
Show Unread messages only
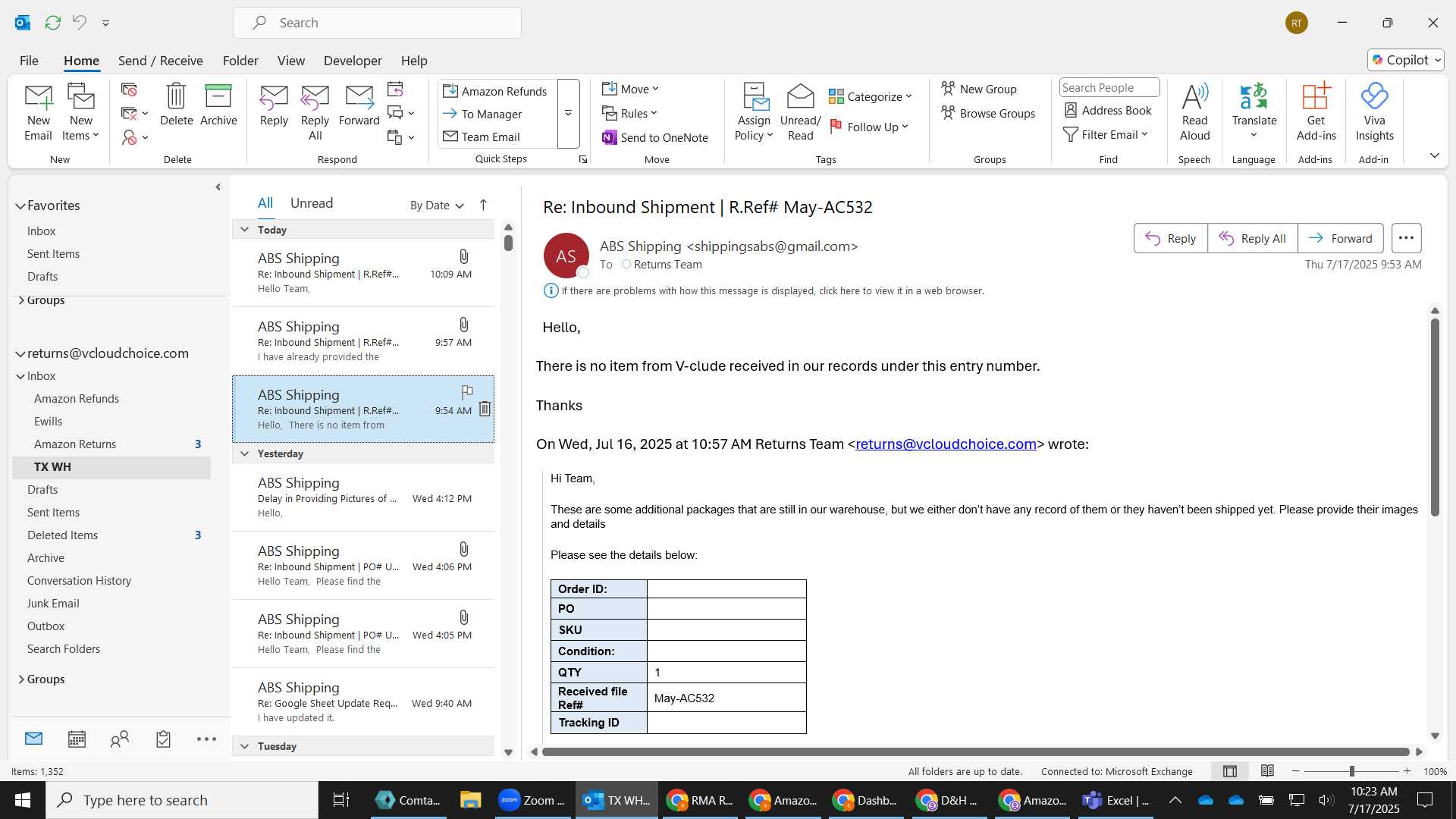[x=312, y=203]
